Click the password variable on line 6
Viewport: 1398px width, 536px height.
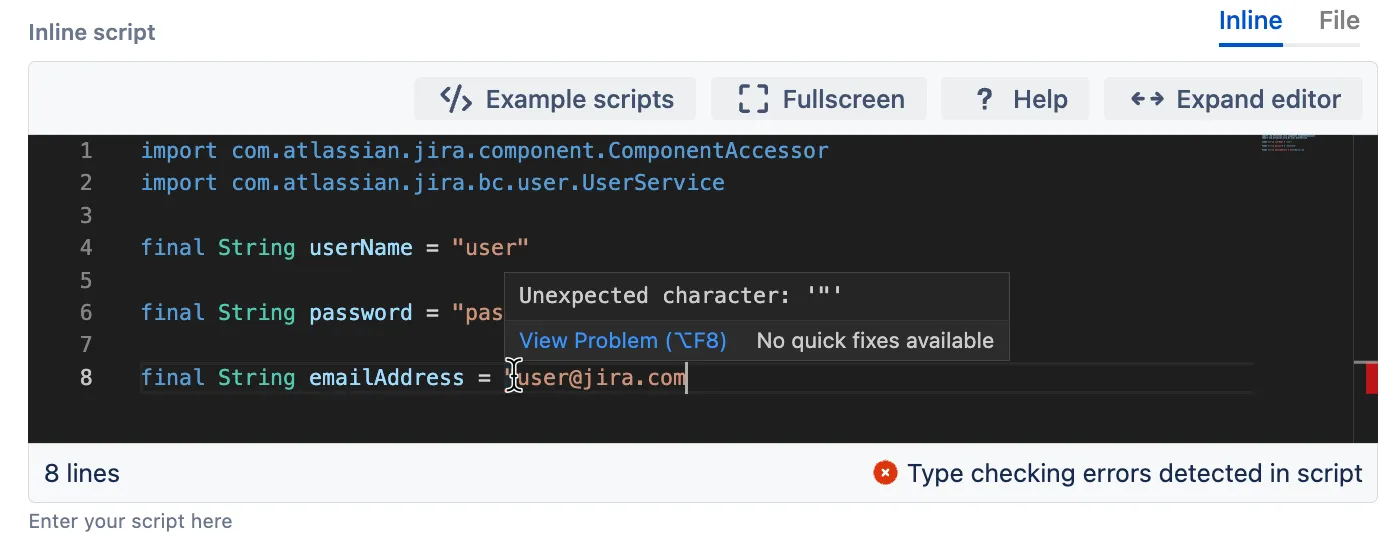click(x=361, y=313)
